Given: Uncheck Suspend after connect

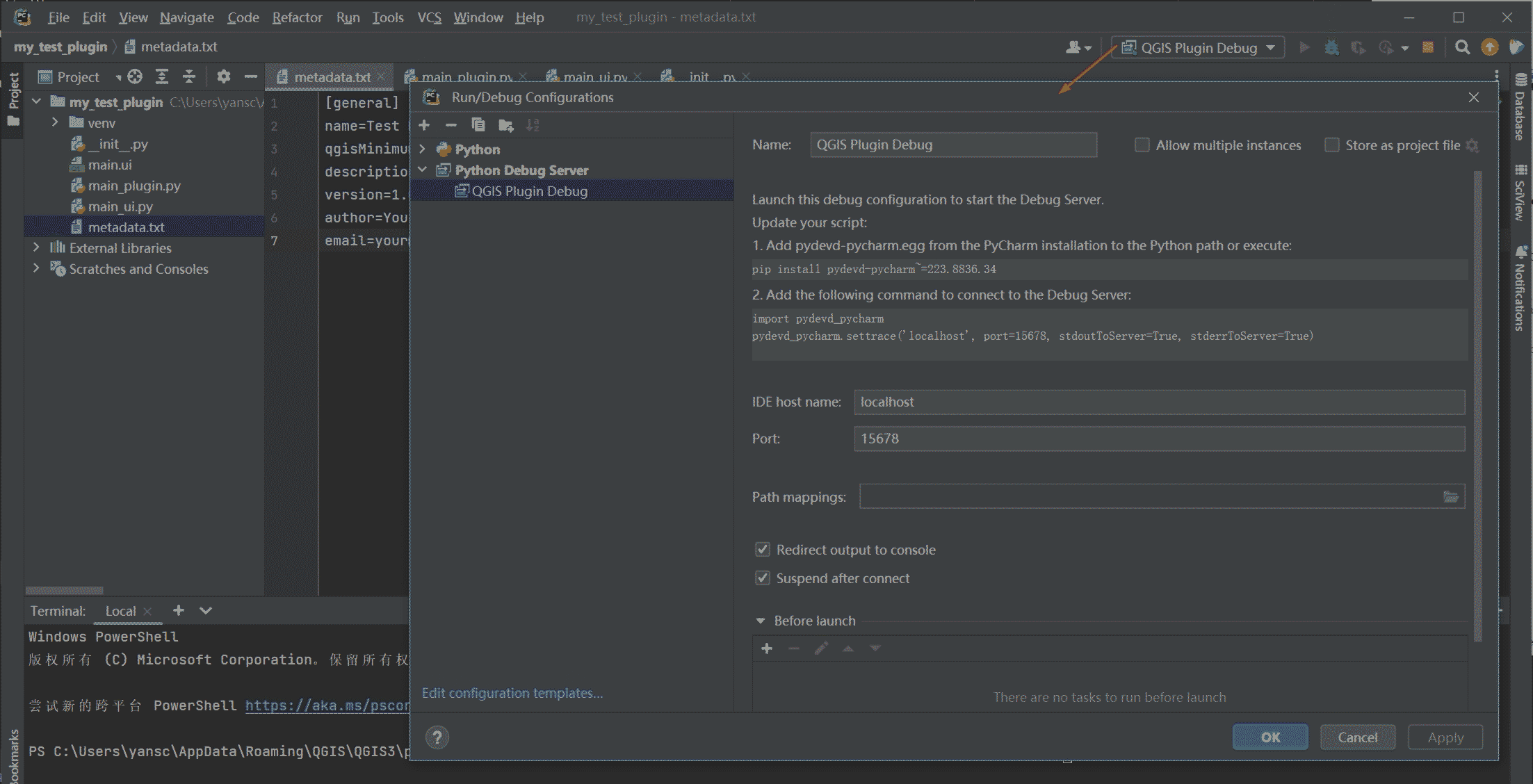Looking at the screenshot, I should click(763, 578).
